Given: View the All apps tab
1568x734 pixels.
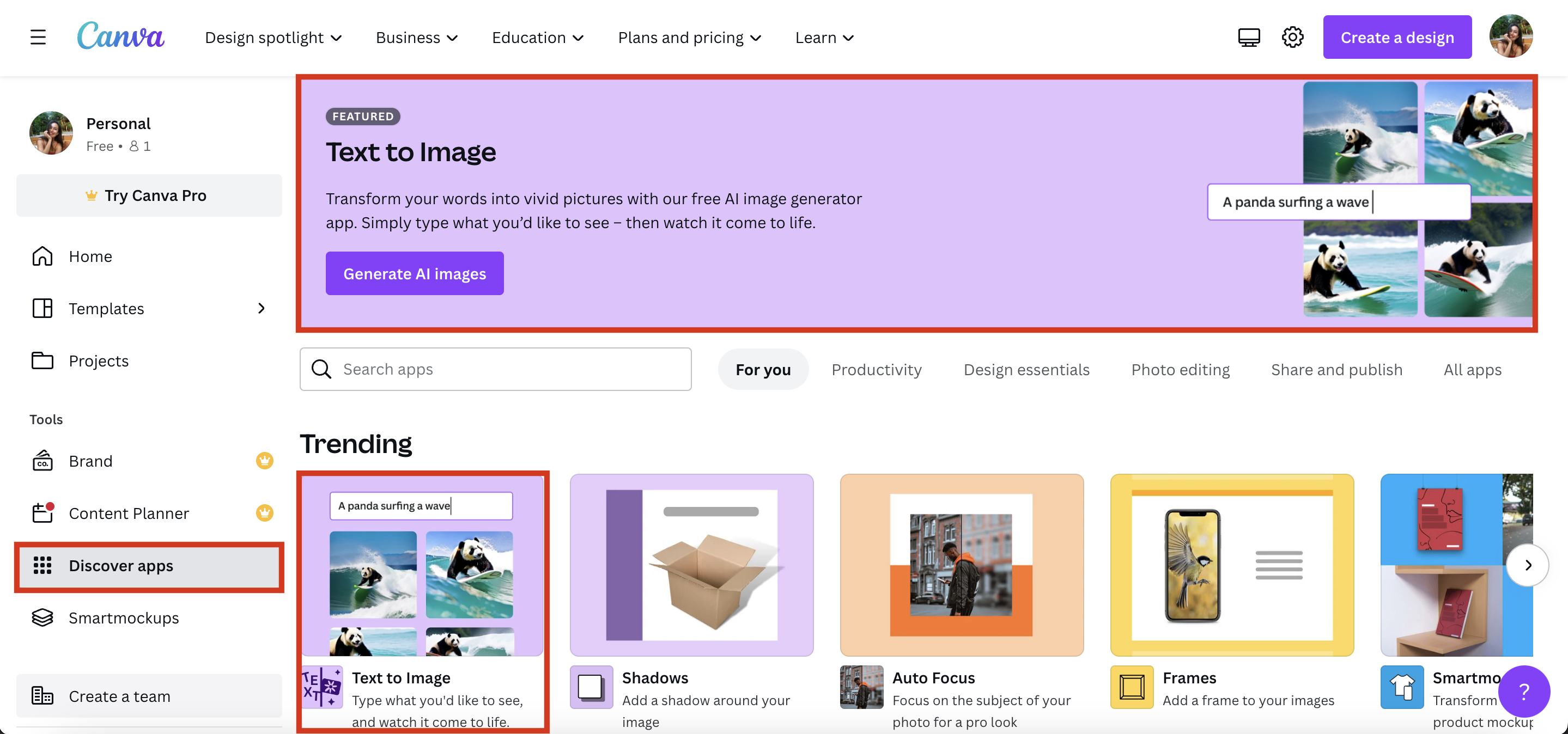Looking at the screenshot, I should click(1473, 369).
